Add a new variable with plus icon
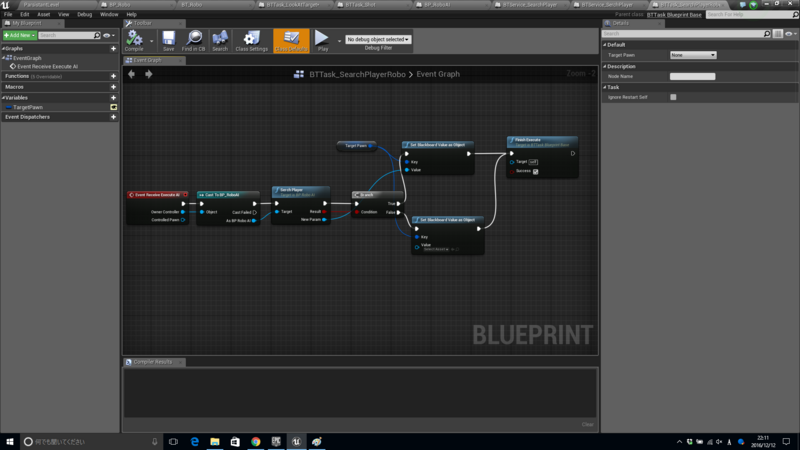This screenshot has width=800, height=450. [113, 97]
